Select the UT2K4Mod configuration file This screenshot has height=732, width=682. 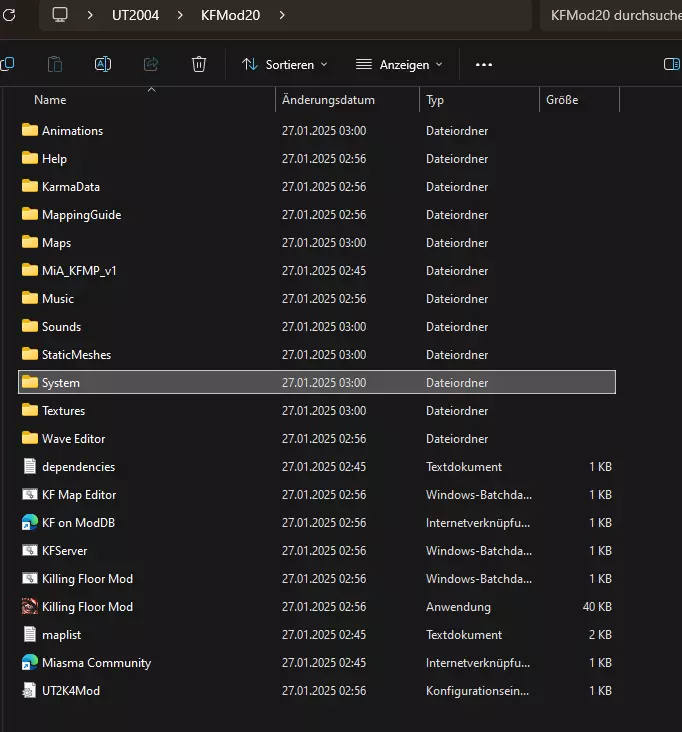[x=70, y=691]
